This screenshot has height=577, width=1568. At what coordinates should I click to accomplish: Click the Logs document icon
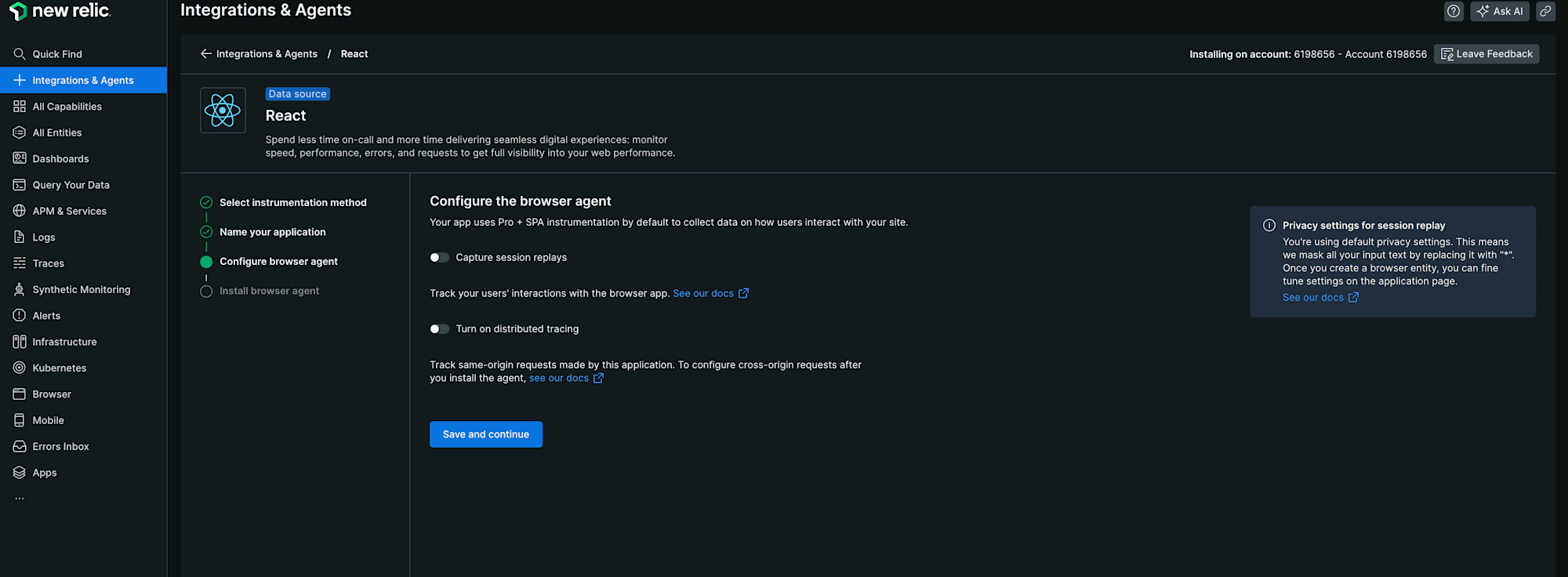[20, 237]
